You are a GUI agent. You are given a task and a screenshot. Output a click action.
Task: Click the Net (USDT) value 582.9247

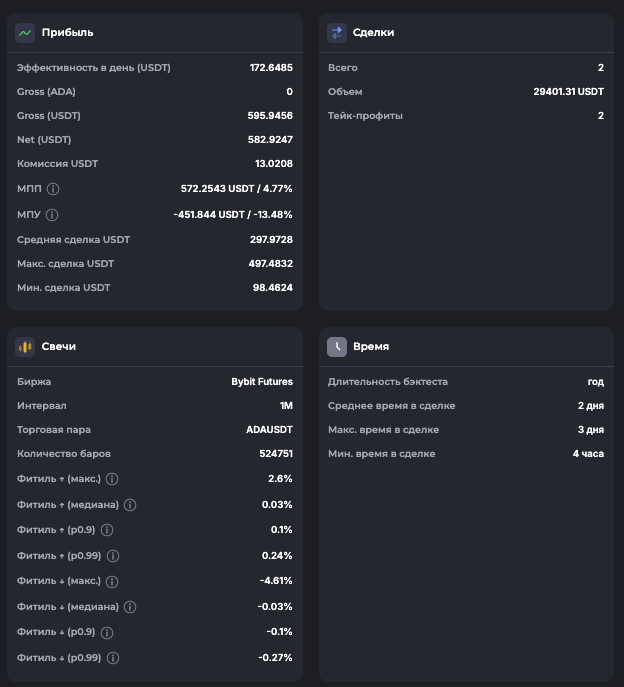click(270, 140)
